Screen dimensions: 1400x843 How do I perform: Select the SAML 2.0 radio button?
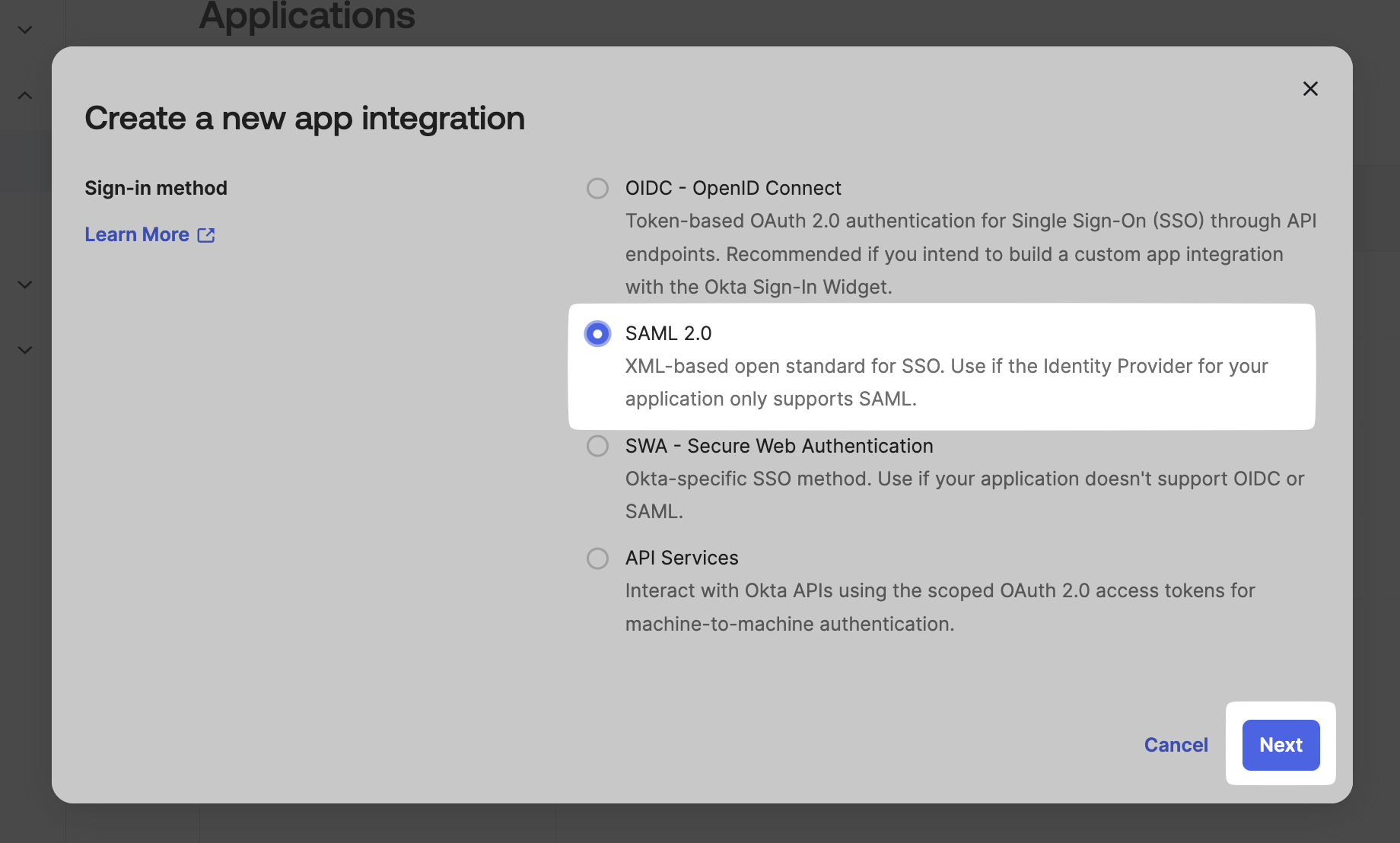597,333
